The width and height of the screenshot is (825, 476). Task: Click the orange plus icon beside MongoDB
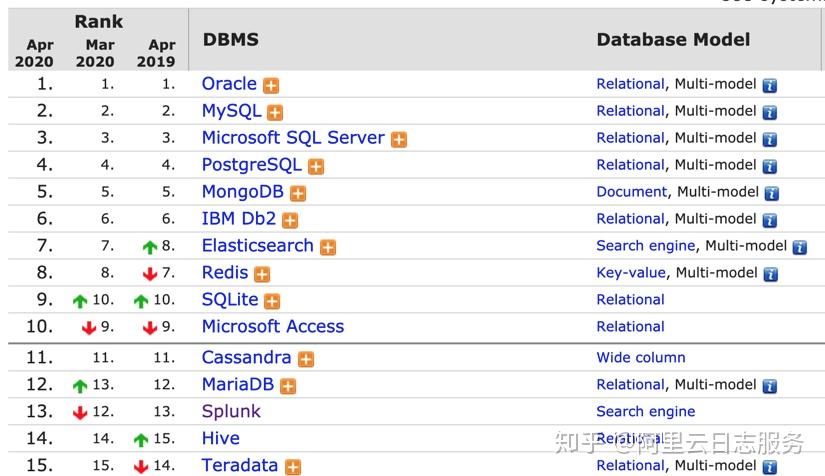[298, 194]
